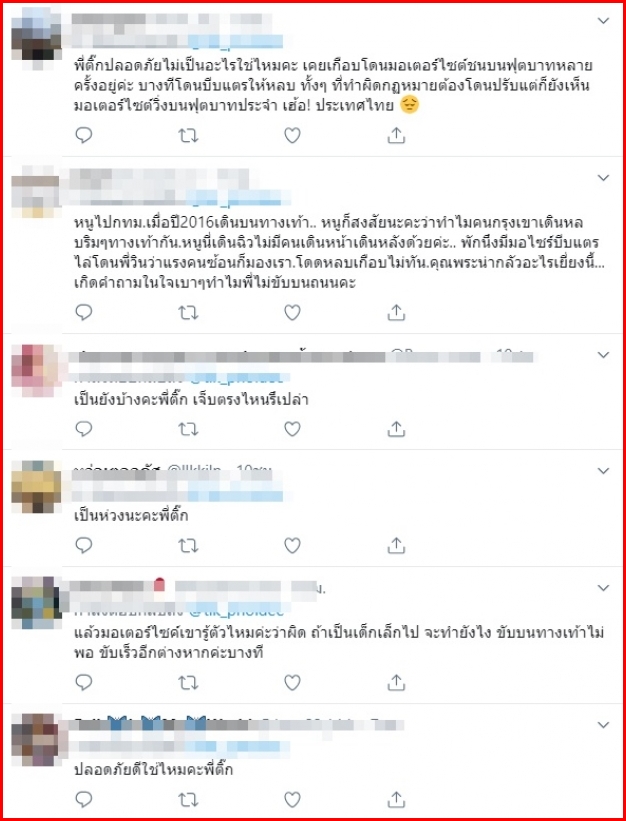Image resolution: width=626 pixels, height=821 pixels.
Task: Like the tweet mentioning 2016 กทม.
Action: pos(292,313)
